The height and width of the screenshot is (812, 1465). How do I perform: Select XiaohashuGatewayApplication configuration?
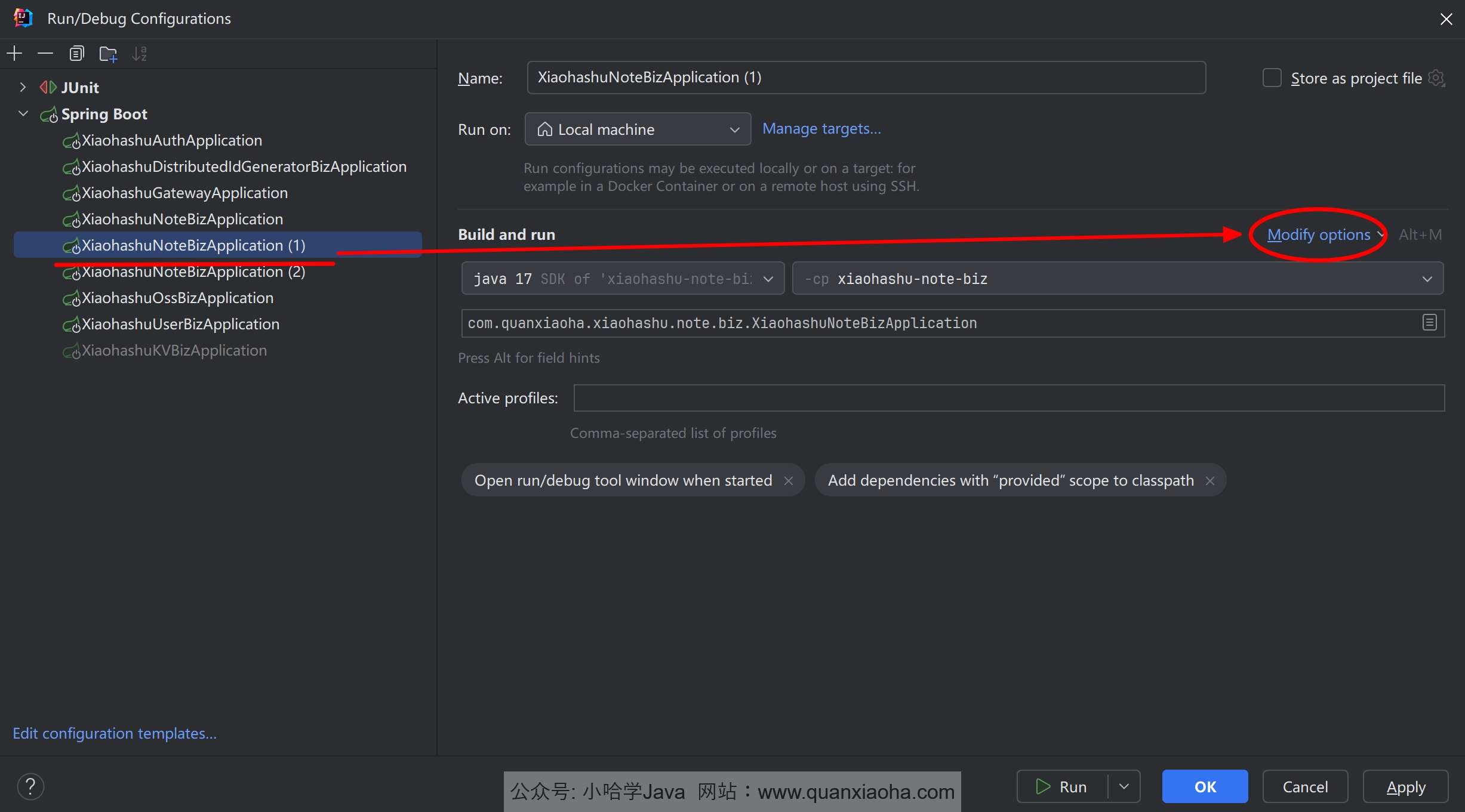pyautogui.click(x=184, y=193)
